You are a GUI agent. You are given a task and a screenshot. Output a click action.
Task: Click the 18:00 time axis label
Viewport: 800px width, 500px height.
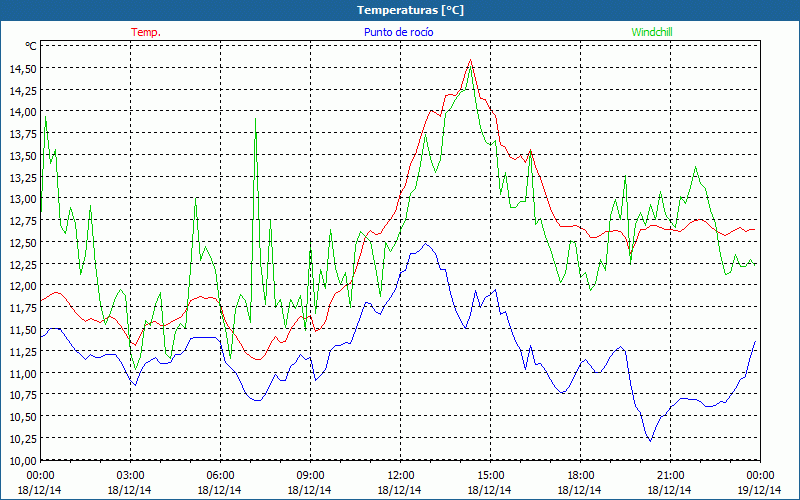click(x=580, y=476)
